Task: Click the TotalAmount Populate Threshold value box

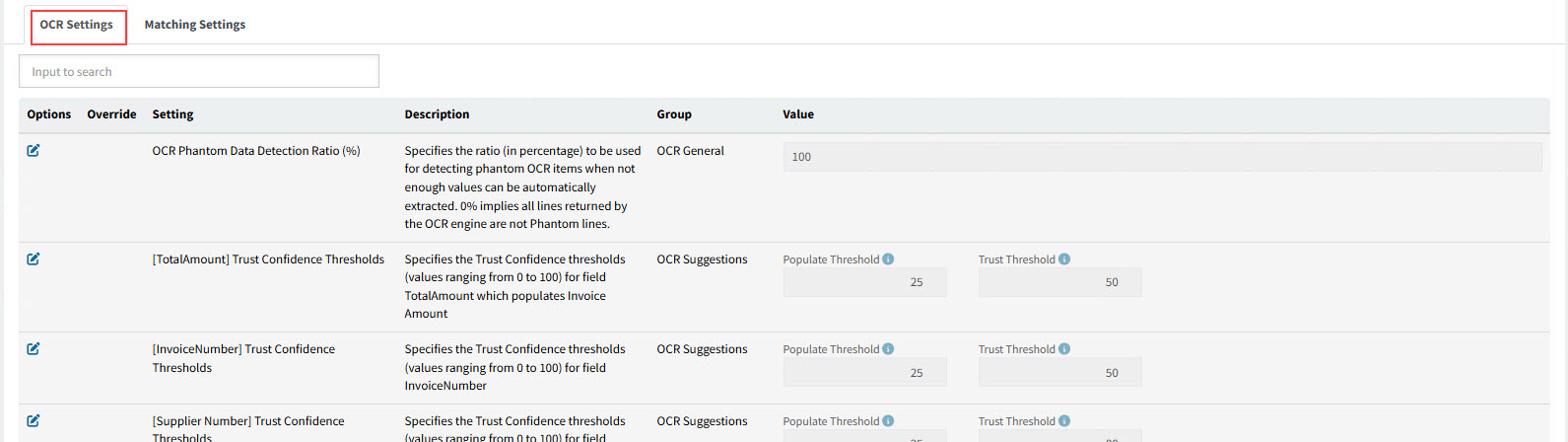Action: [x=865, y=282]
